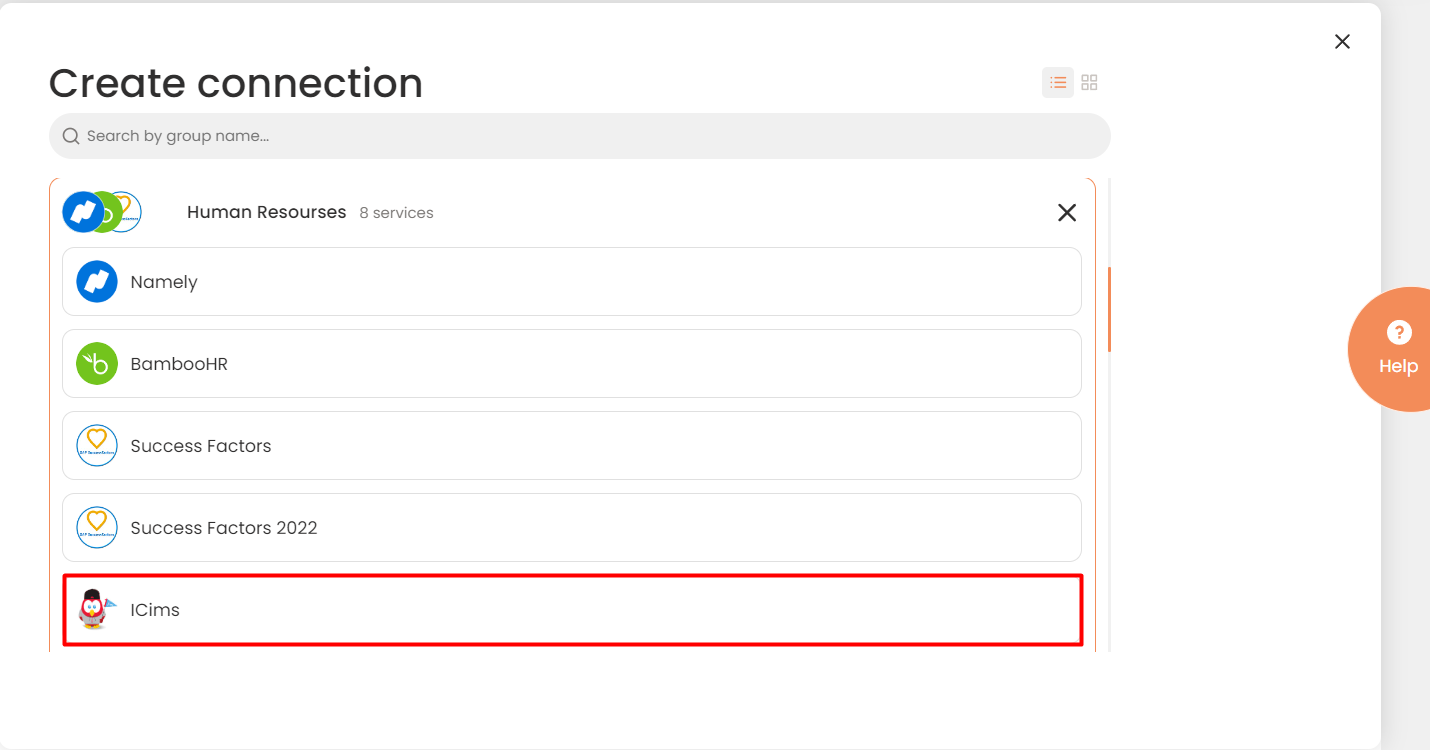1430x750 pixels.
Task: Click the orange scrollbar thumb
Action: point(1110,309)
